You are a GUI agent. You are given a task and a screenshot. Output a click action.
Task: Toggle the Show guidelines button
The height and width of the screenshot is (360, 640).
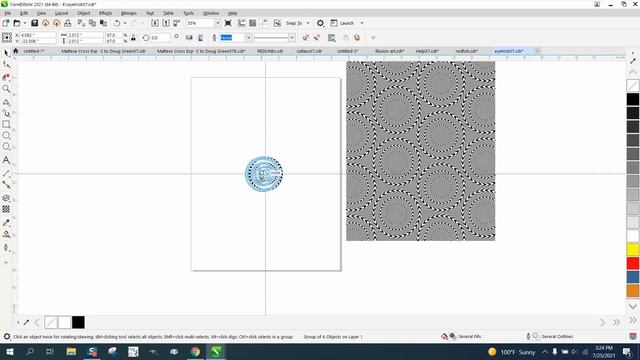(264, 23)
